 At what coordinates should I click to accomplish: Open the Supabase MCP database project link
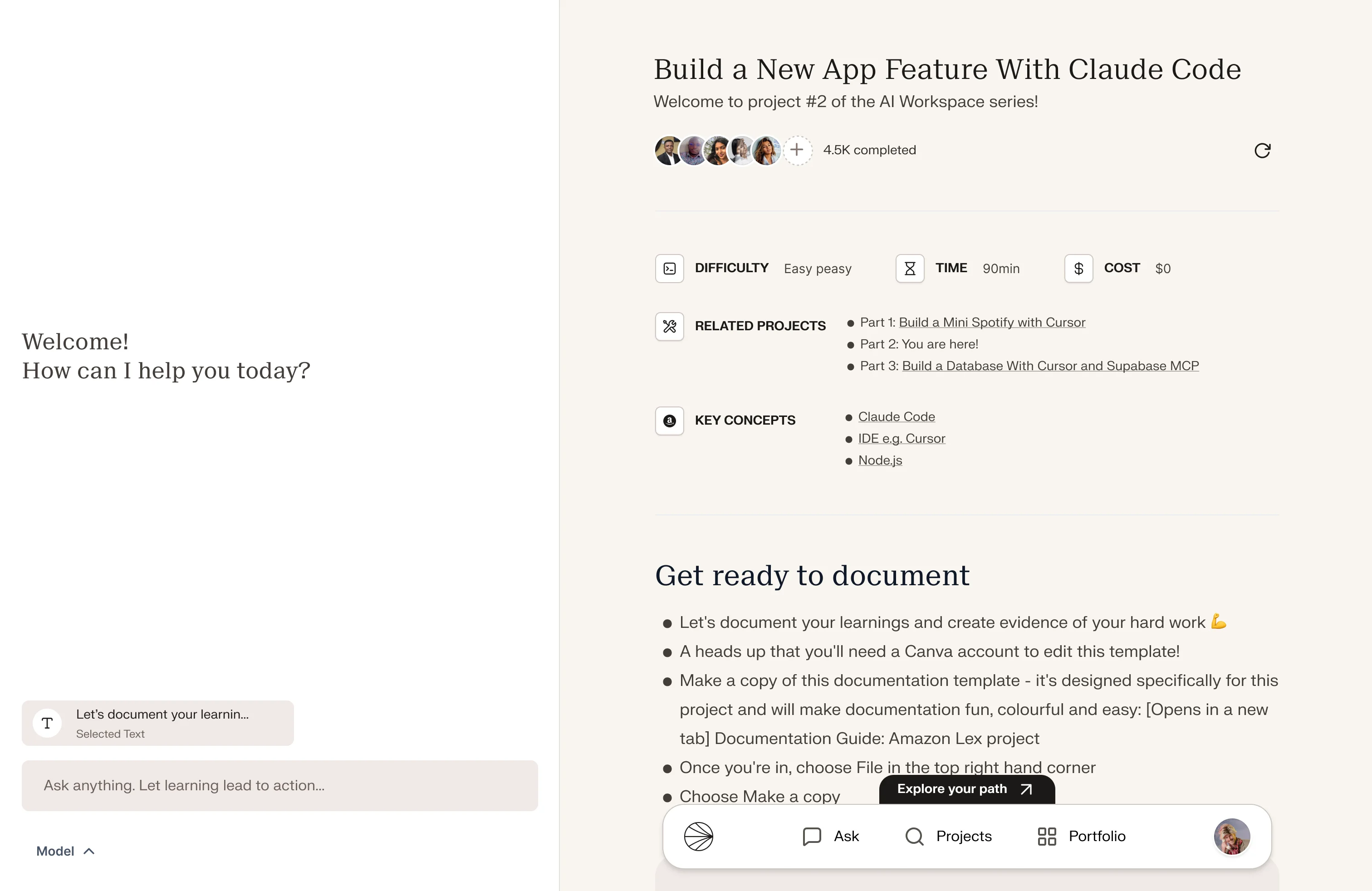[x=1050, y=367]
